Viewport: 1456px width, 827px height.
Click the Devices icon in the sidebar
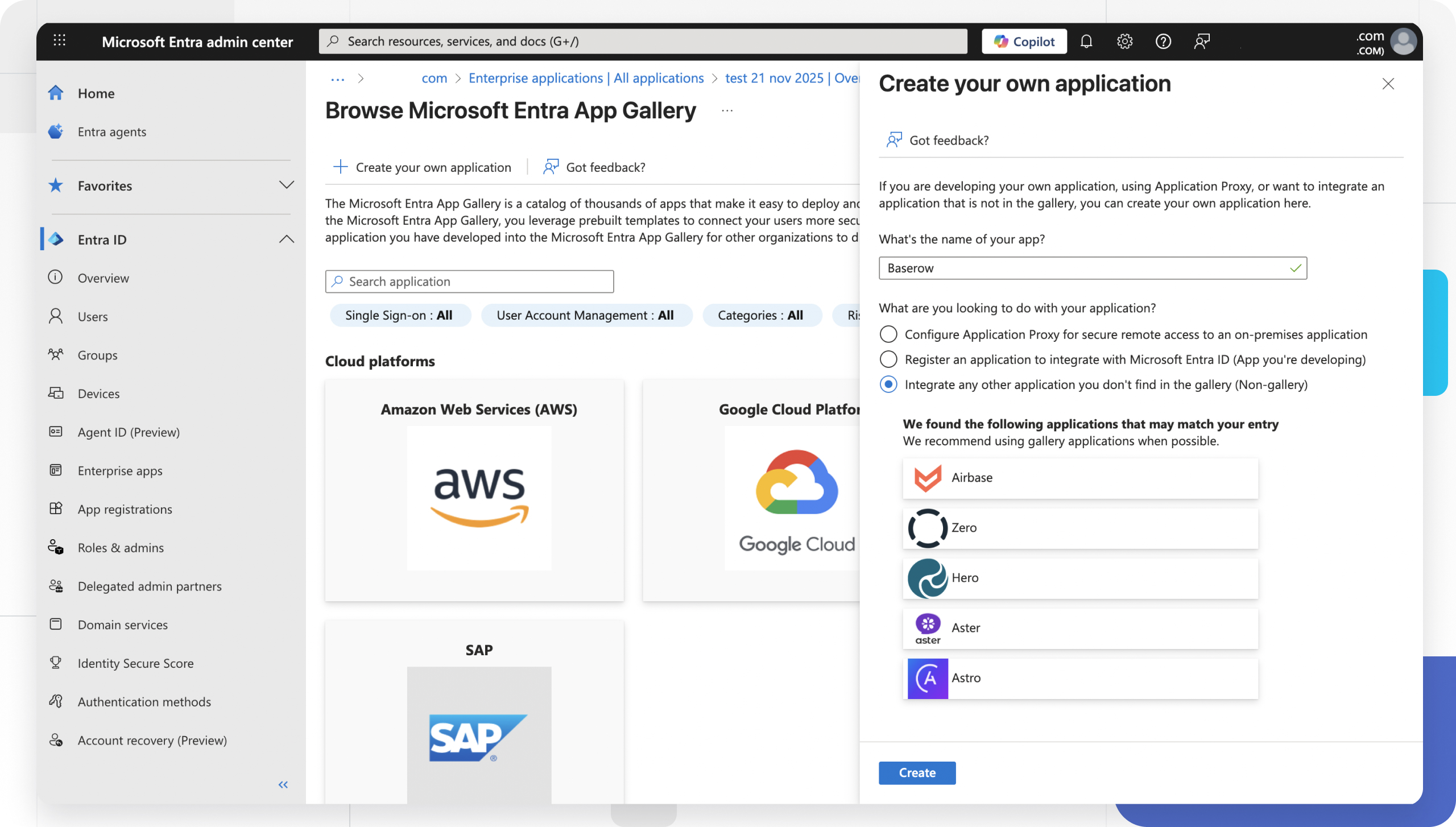tap(56, 393)
